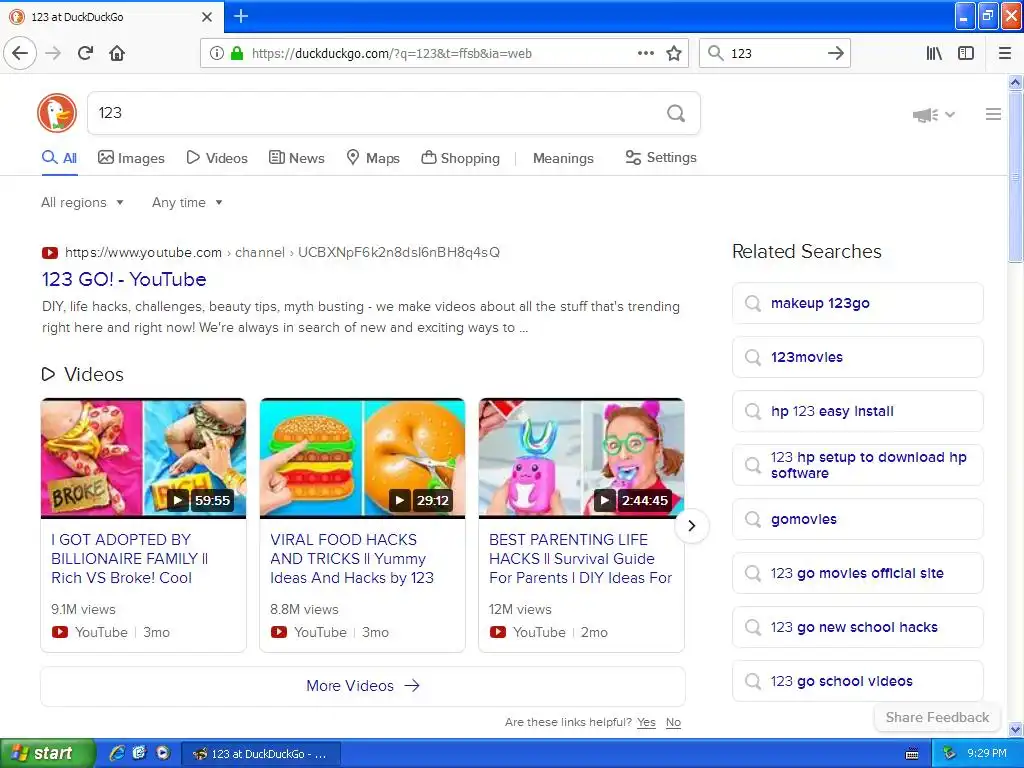Open I GOT ADOPTED BY BILLIONAIRE title
The height and width of the screenshot is (768, 1024).
point(129,558)
